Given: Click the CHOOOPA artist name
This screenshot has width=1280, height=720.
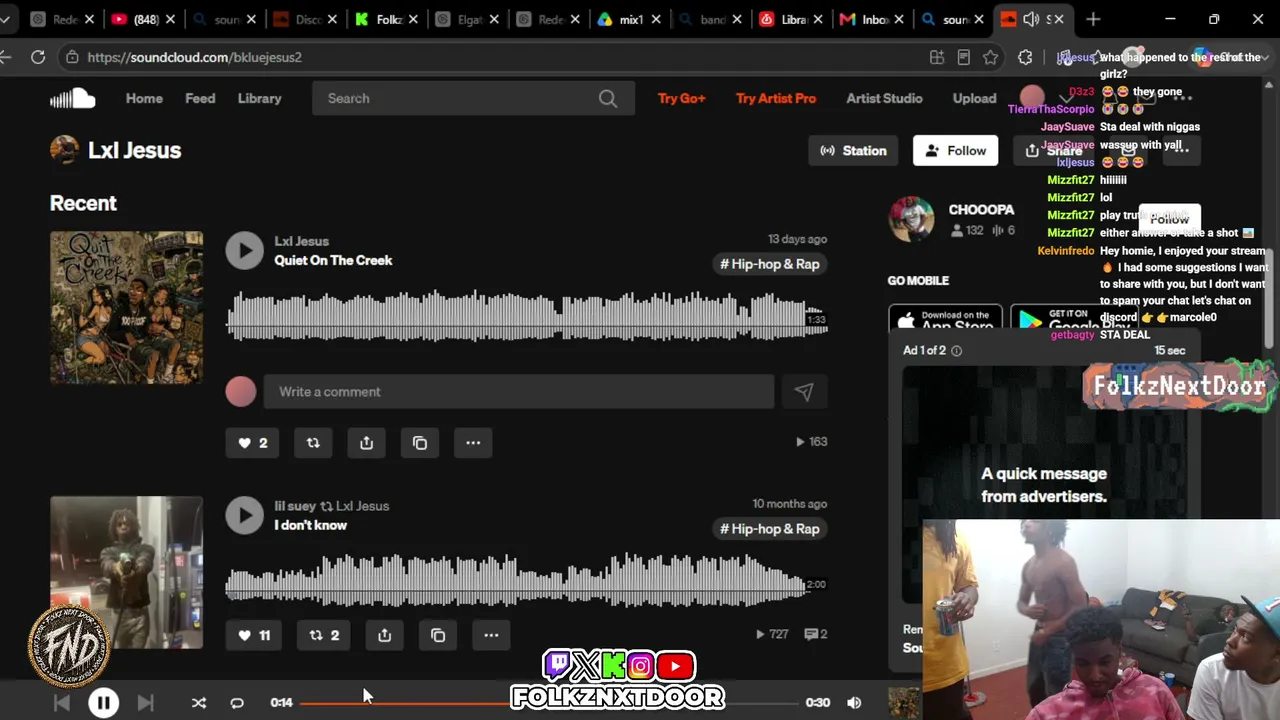Looking at the screenshot, I should tap(981, 210).
